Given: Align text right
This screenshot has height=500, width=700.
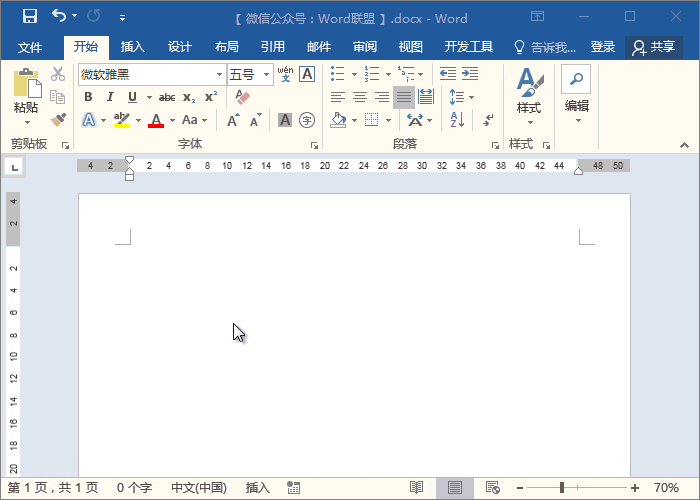Looking at the screenshot, I should [382, 97].
